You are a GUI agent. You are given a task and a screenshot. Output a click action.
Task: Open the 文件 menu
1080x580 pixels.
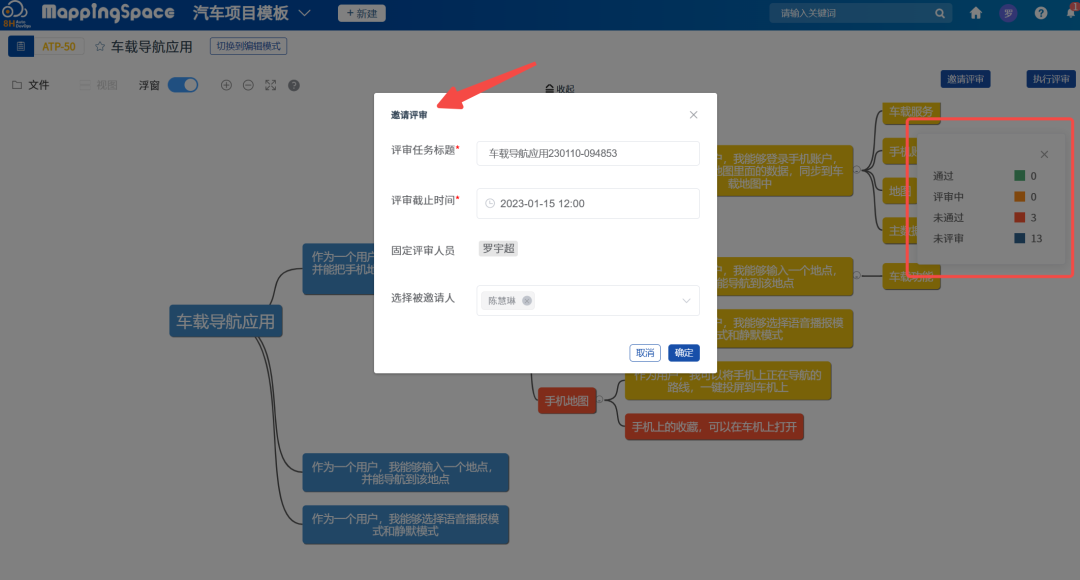pyautogui.click(x=30, y=85)
